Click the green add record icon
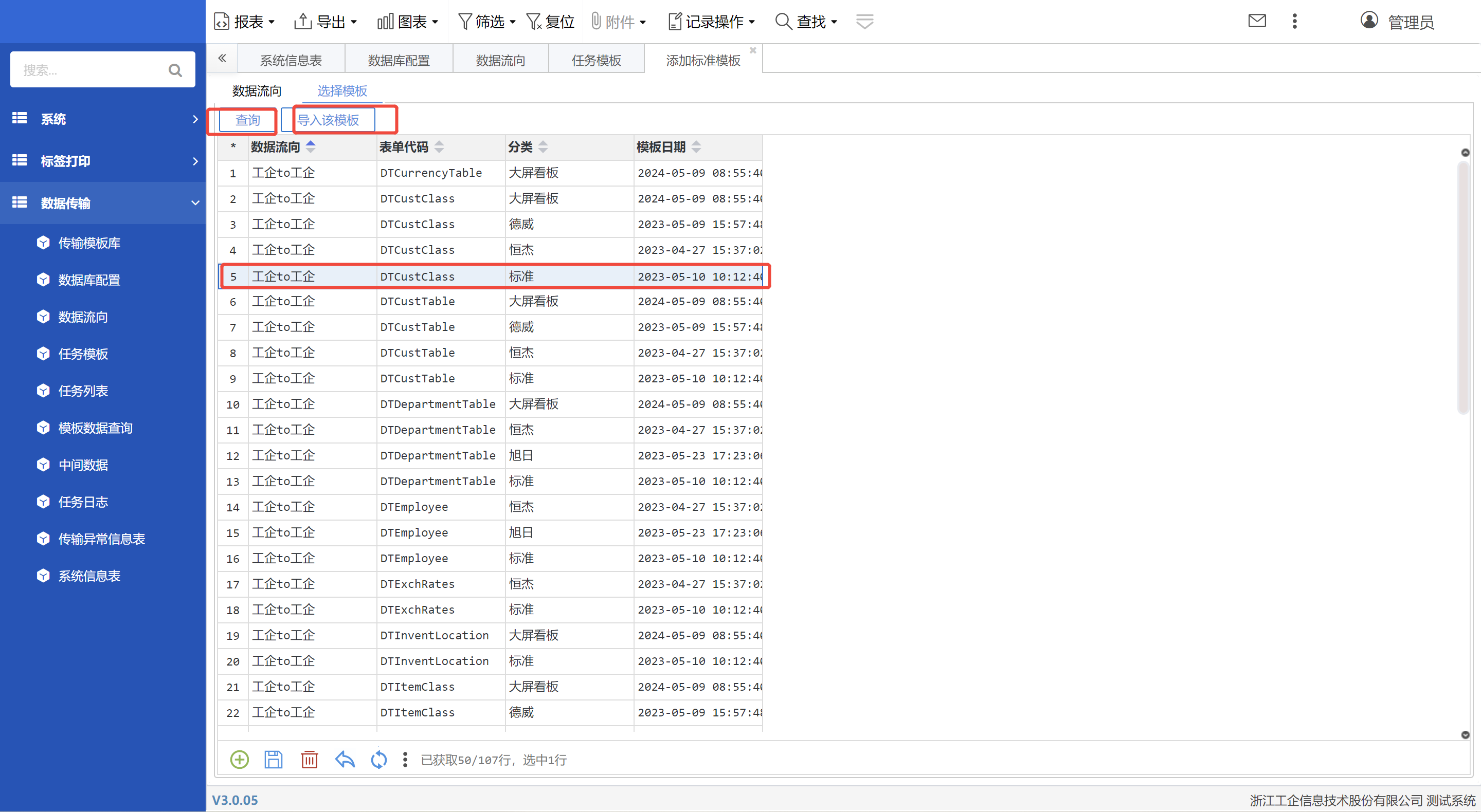The width and height of the screenshot is (1481, 812). point(239,759)
